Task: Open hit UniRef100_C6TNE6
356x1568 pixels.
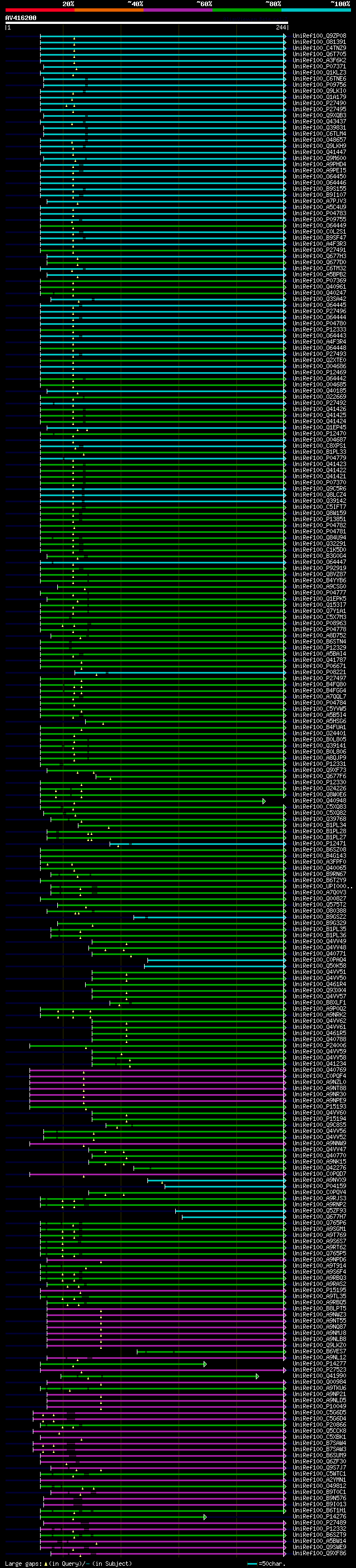Action: [319, 78]
